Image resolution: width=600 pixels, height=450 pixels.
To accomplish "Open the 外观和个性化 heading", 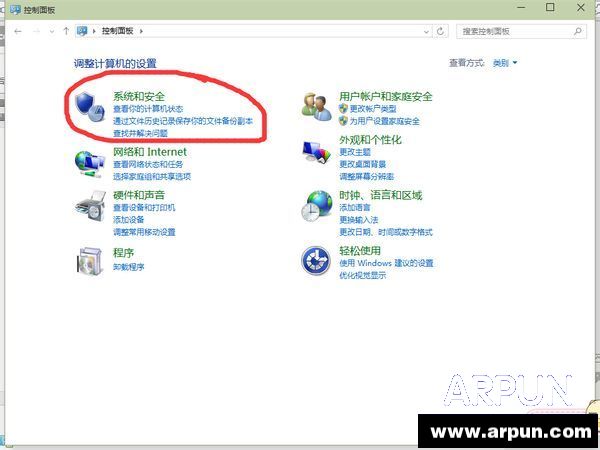I will [370, 140].
